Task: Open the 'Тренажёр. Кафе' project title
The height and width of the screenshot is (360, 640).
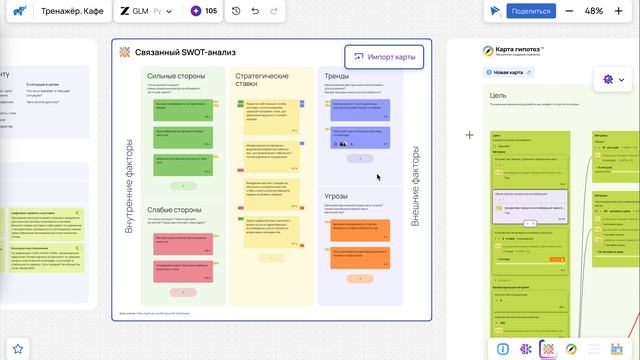Action: [x=72, y=11]
